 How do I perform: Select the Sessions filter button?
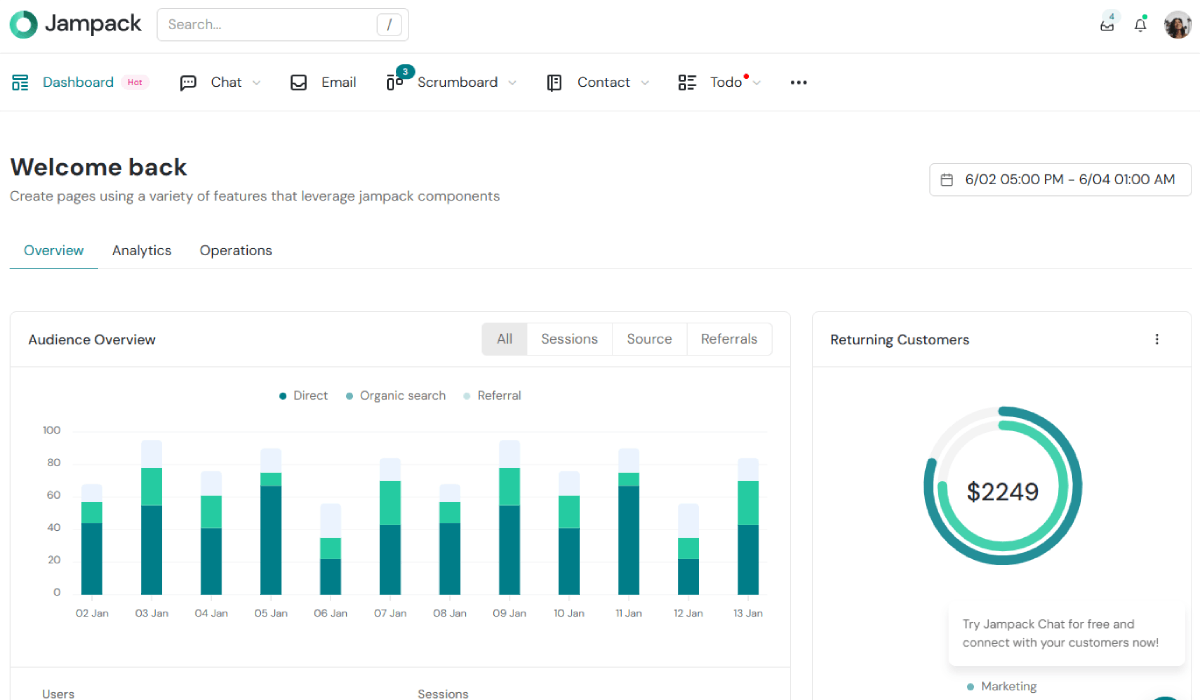(x=569, y=339)
